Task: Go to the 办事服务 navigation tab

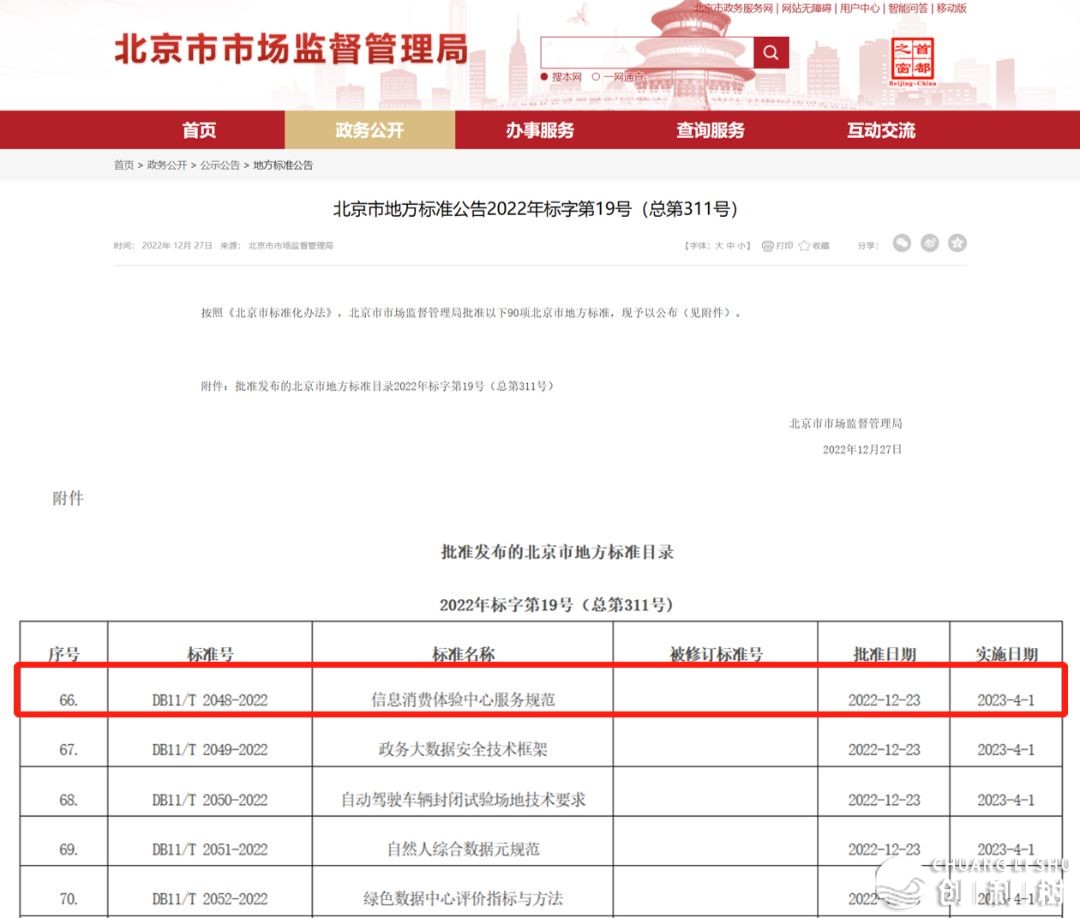Action: [540, 130]
